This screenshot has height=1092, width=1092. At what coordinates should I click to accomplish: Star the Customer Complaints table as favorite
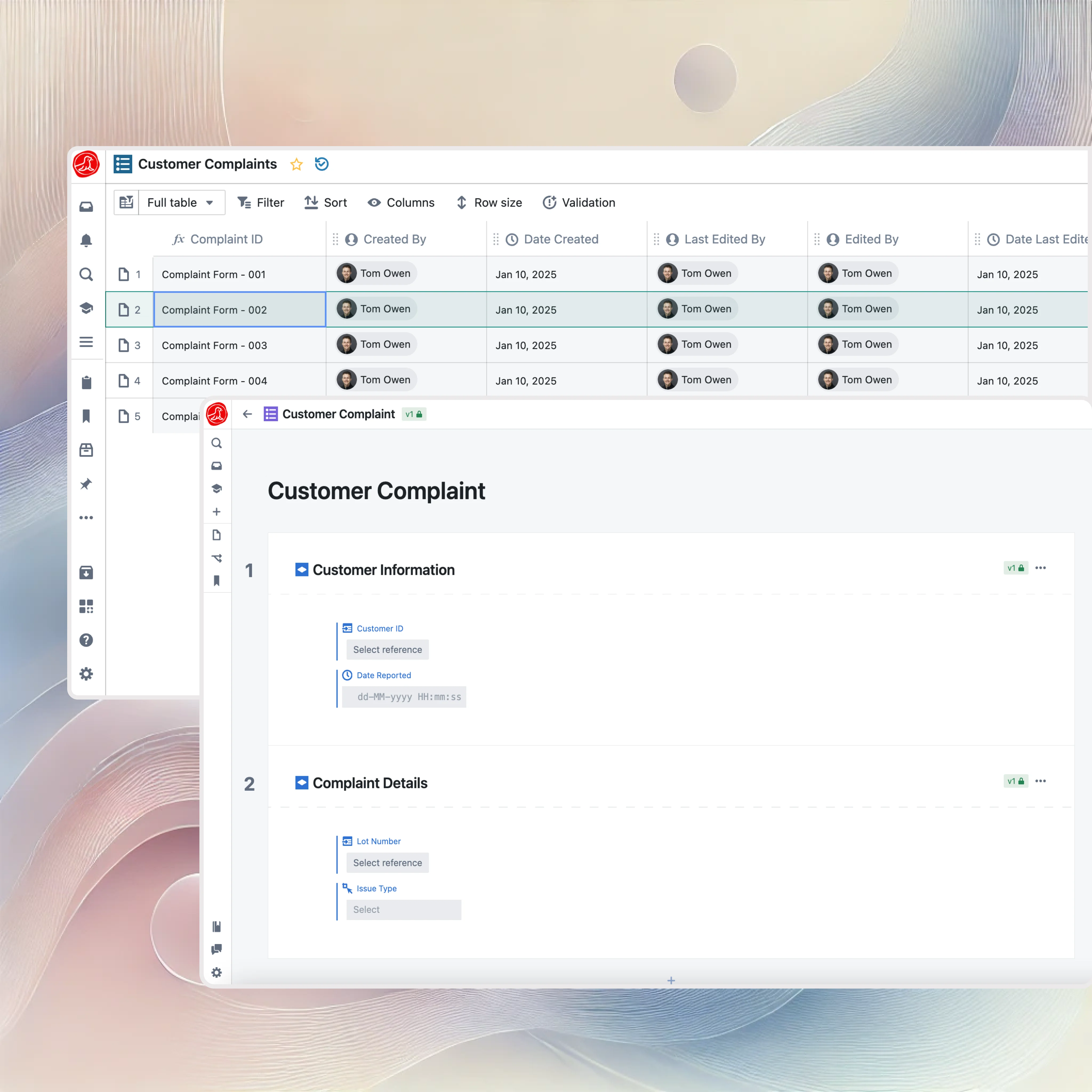point(296,164)
